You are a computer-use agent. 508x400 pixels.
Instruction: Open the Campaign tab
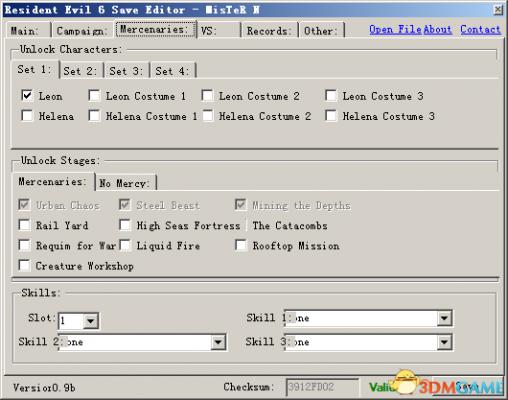83,31
